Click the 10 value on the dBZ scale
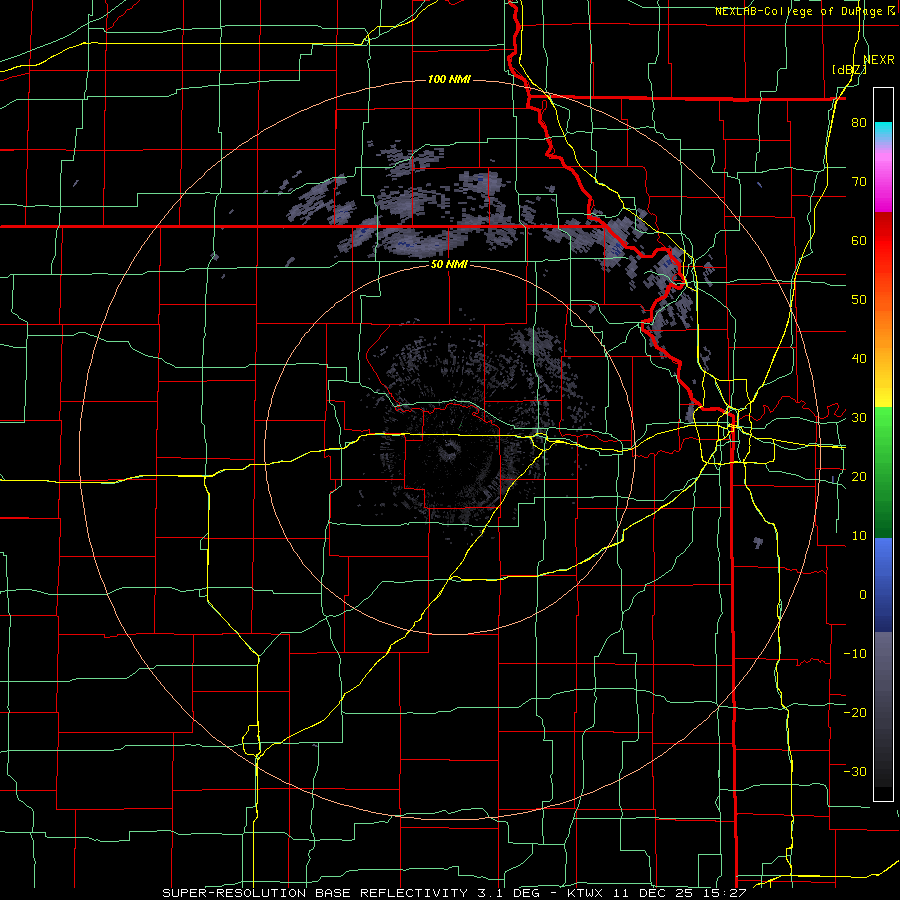Screen dimensions: 900x900 [x=859, y=536]
